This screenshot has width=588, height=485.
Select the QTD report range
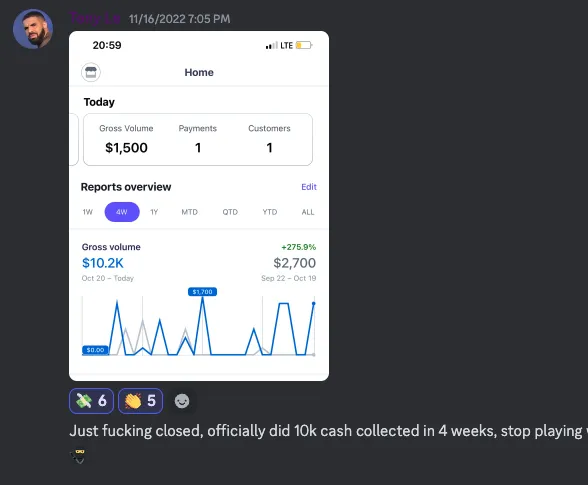230,212
